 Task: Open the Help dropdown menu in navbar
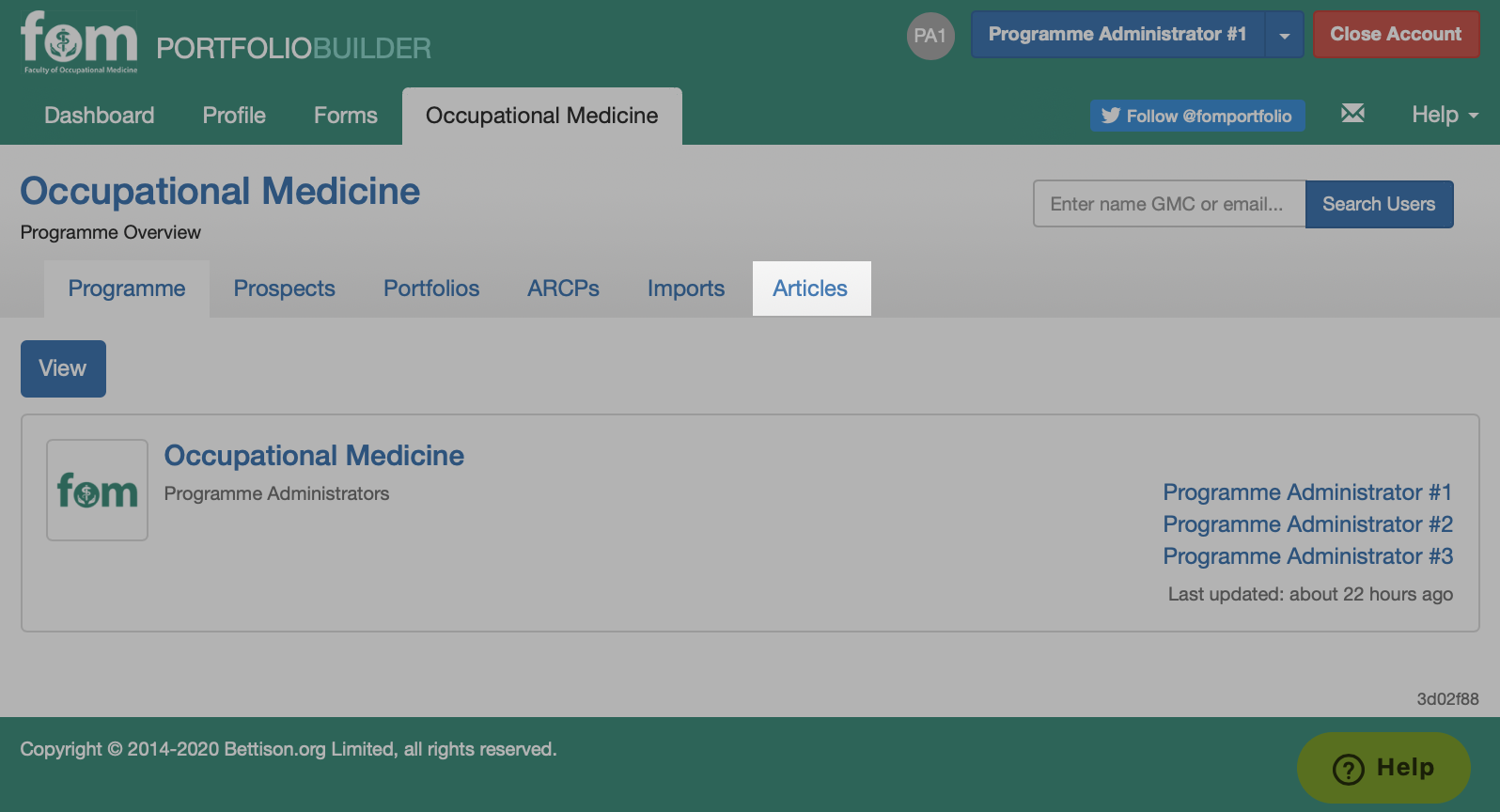point(1445,115)
